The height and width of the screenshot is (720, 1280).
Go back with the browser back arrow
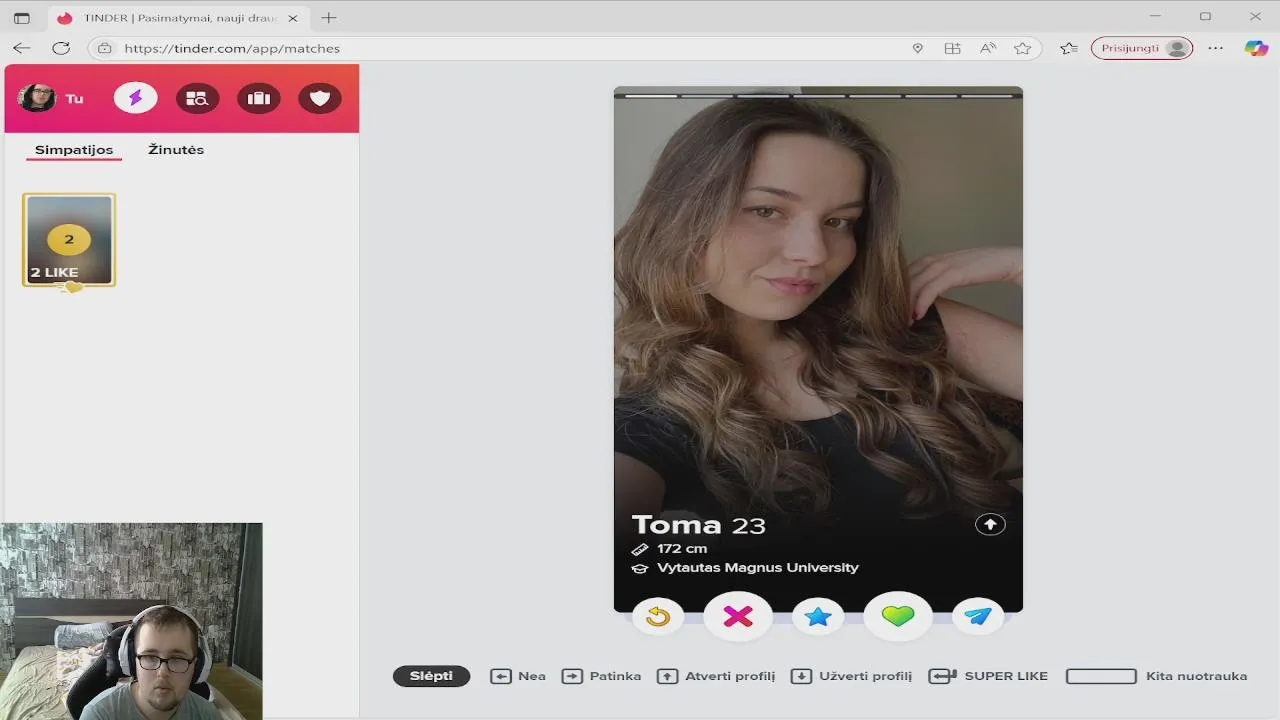(x=21, y=48)
